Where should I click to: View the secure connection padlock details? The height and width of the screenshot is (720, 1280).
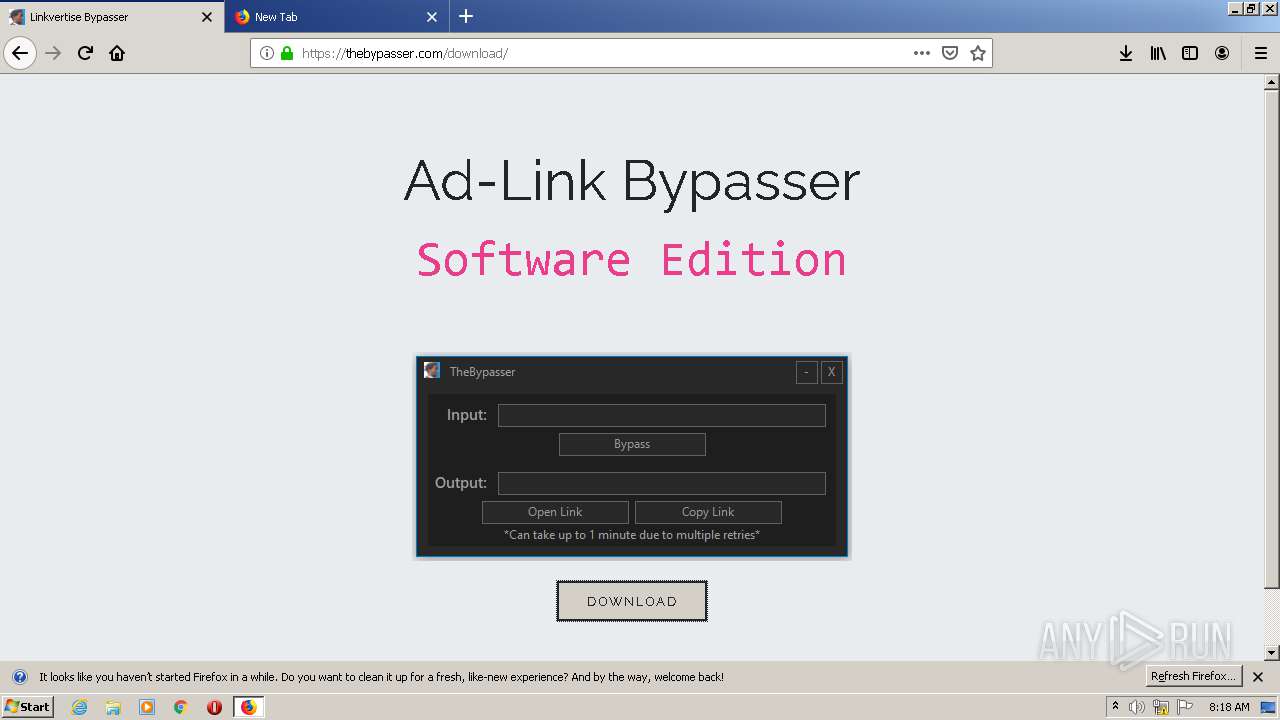click(287, 53)
